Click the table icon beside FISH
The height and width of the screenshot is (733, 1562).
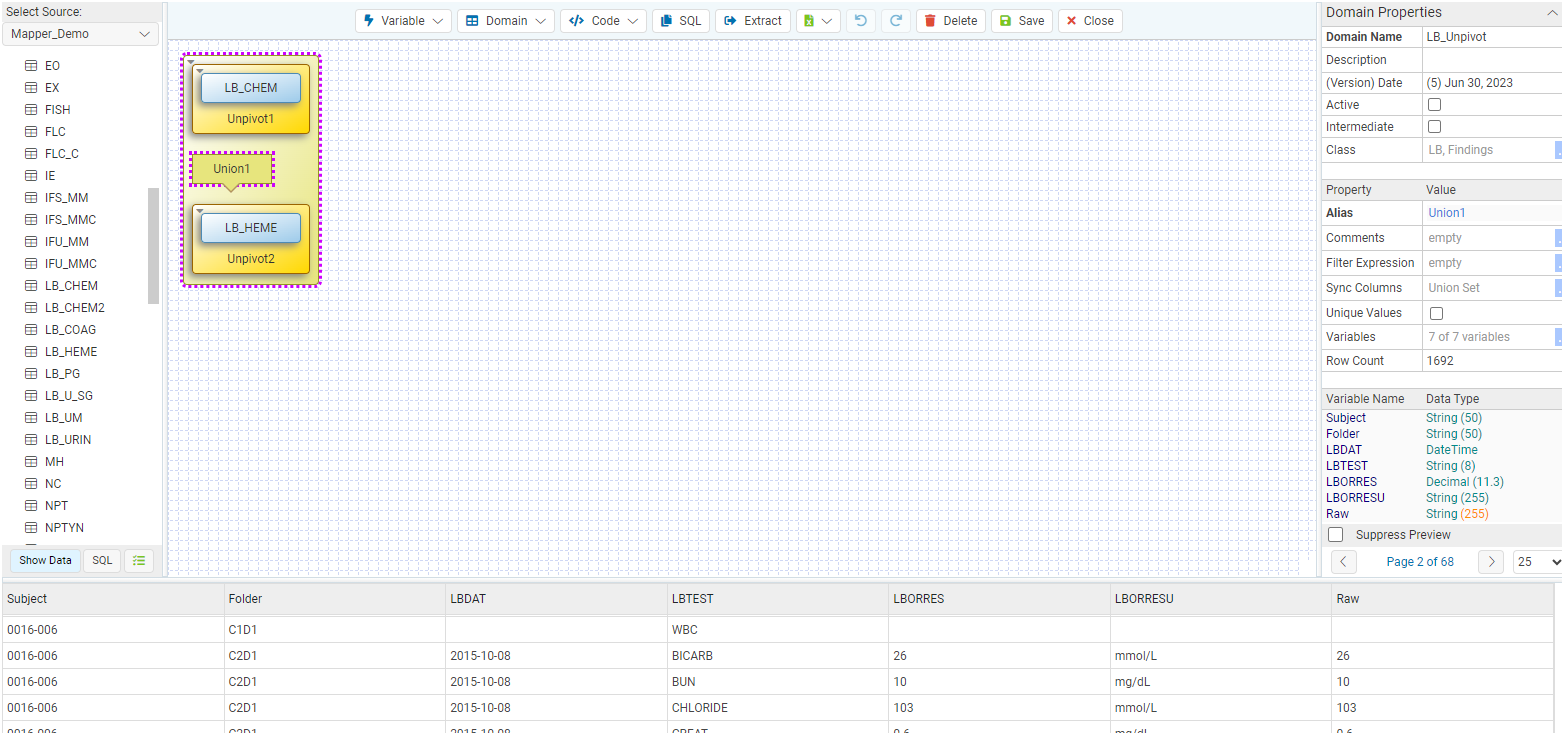click(31, 110)
